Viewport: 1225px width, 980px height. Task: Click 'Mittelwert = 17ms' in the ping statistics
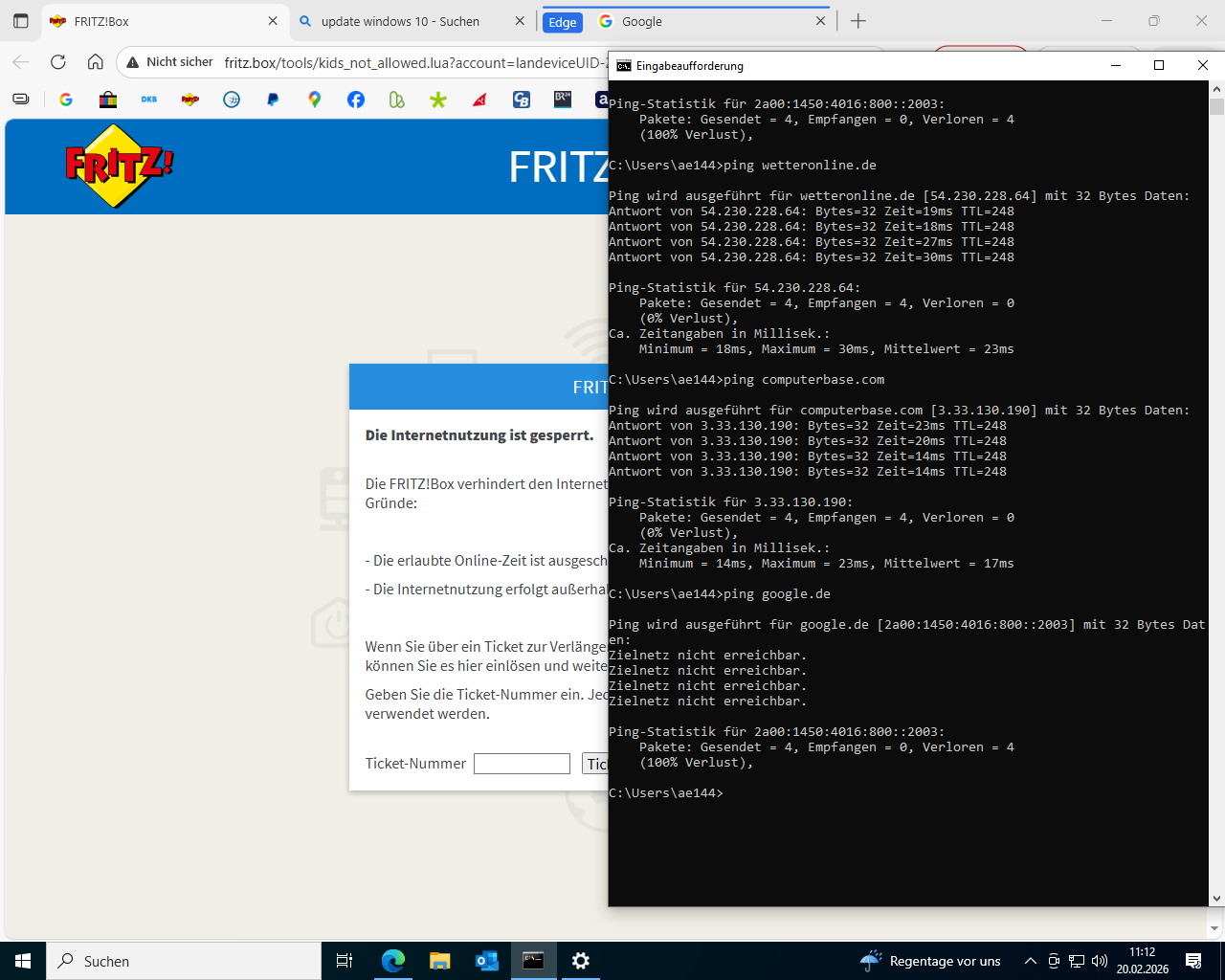point(949,564)
